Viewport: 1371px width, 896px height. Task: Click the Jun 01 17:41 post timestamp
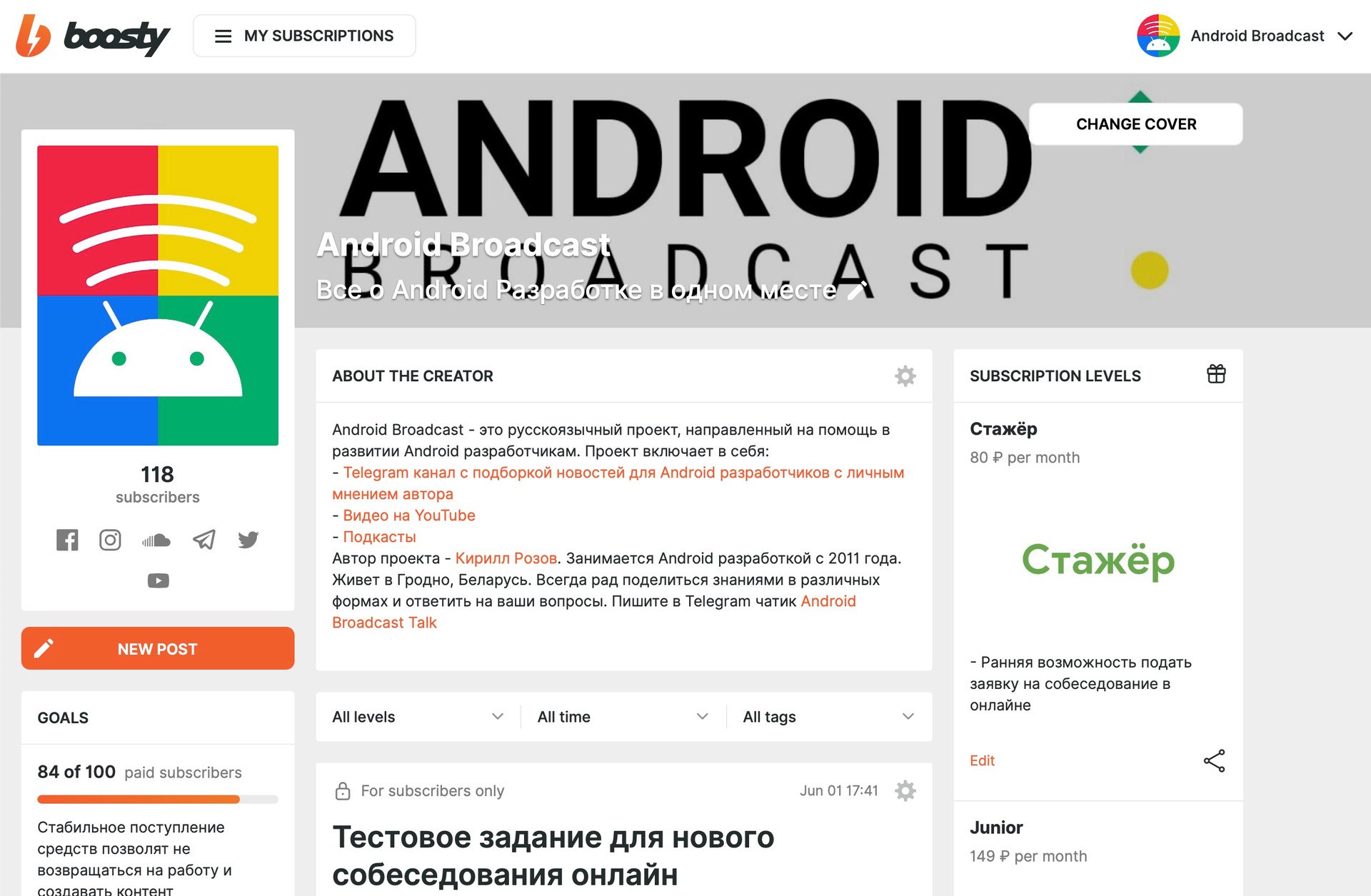838,791
